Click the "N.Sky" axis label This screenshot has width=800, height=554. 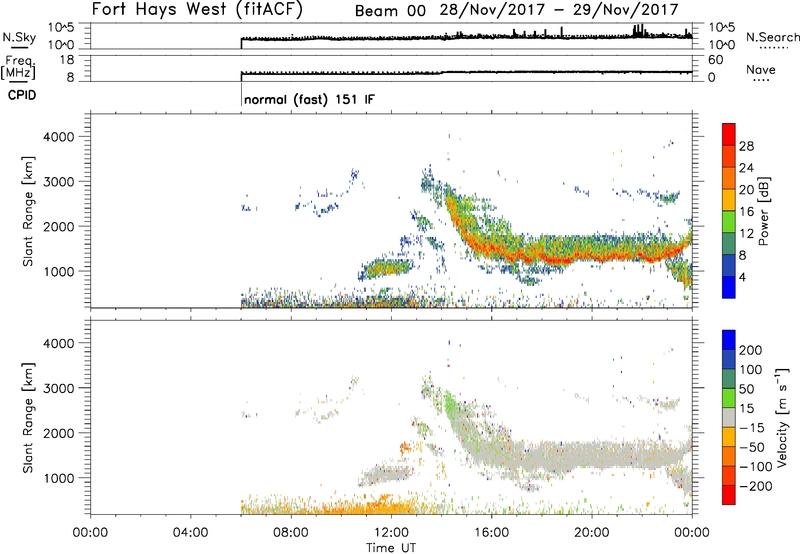click(19, 37)
